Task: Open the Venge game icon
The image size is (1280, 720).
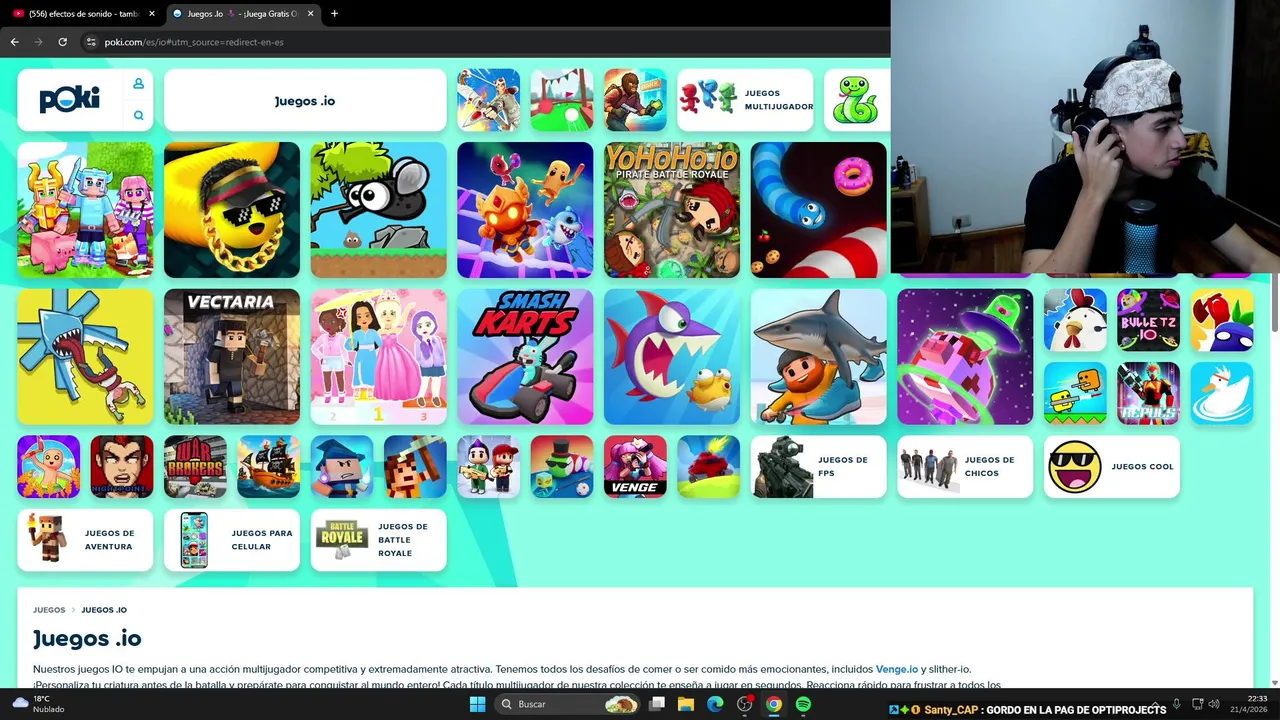Action: (635, 467)
